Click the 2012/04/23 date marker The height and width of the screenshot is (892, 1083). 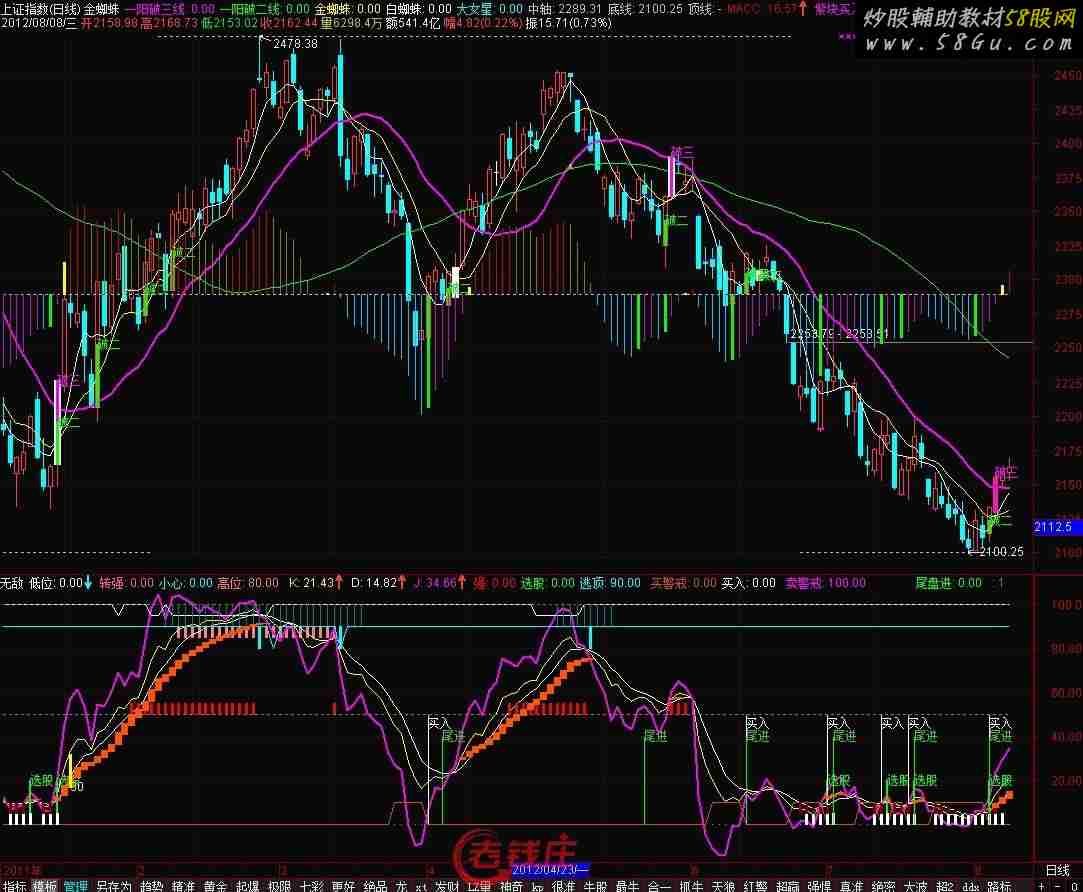pyautogui.click(x=550, y=870)
